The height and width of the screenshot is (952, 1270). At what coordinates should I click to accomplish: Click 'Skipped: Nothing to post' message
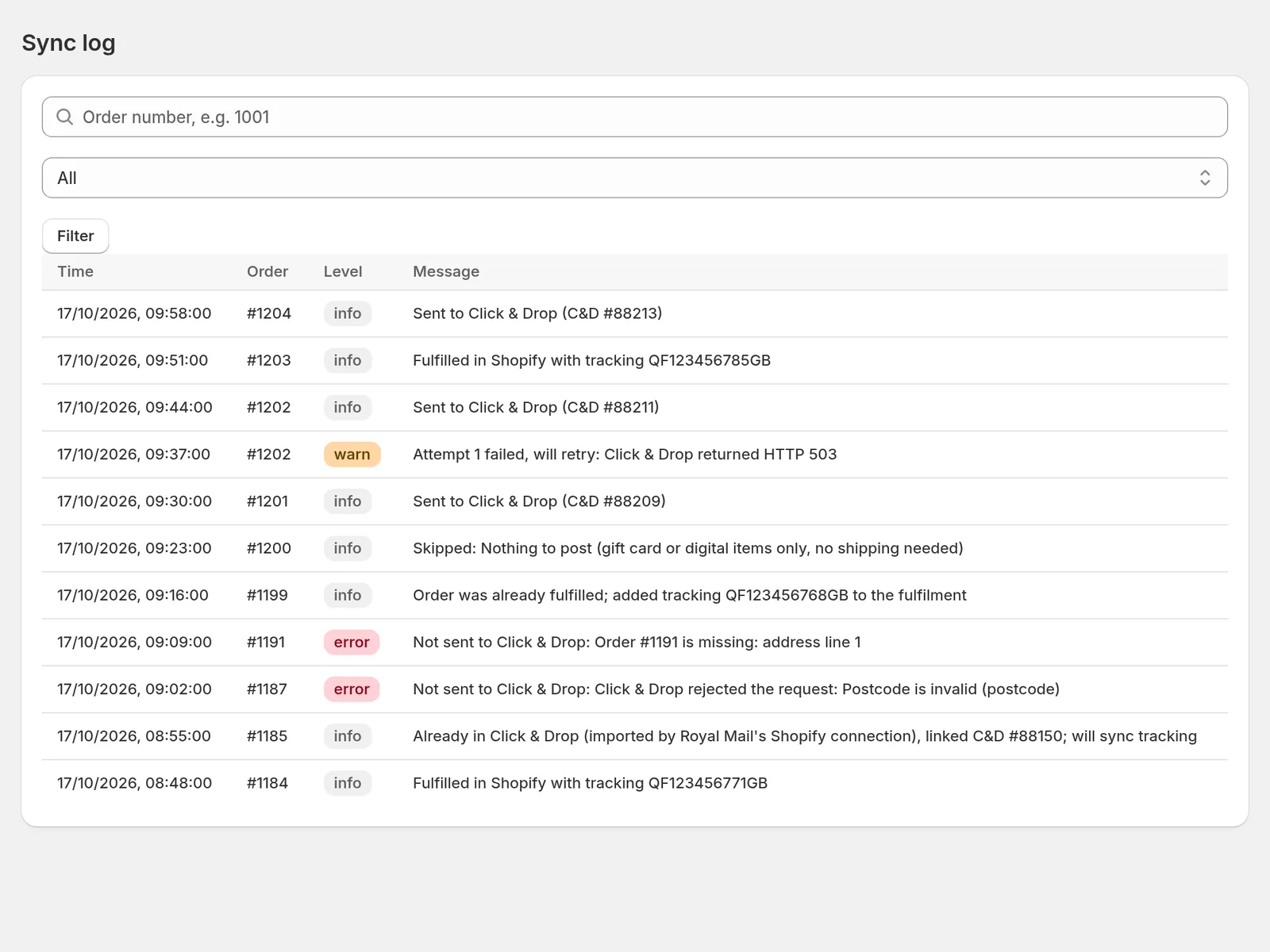(x=688, y=548)
